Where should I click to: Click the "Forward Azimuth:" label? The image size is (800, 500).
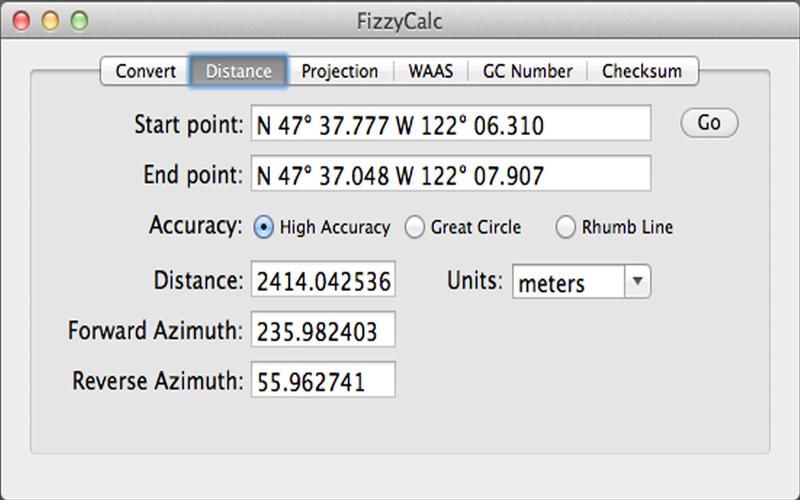[156, 331]
